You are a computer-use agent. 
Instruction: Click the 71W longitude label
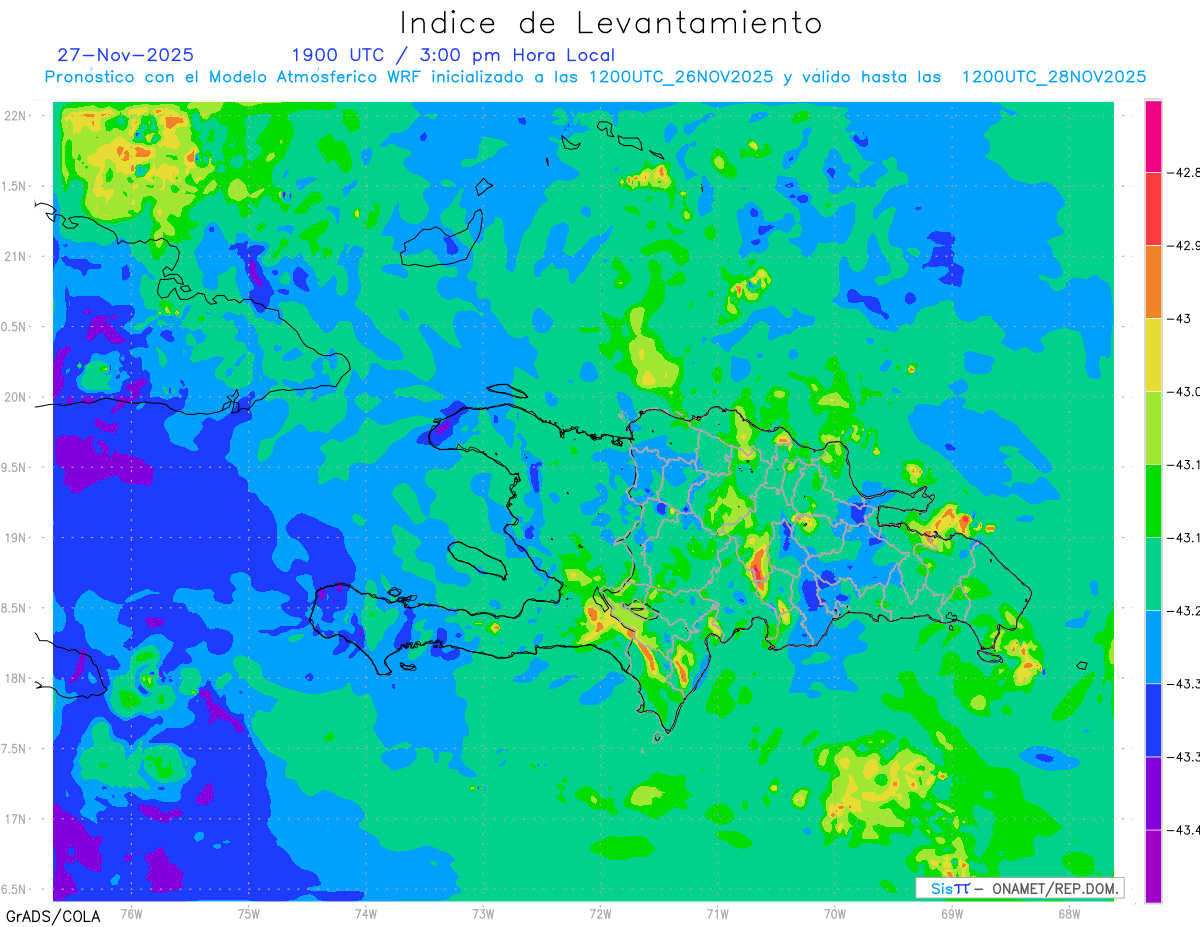717,914
